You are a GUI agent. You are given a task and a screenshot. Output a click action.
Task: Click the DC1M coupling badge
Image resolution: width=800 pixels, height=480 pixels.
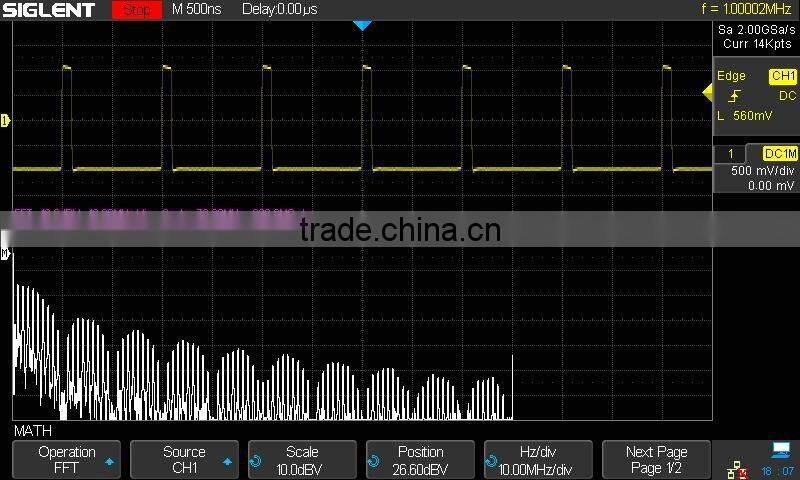780,154
